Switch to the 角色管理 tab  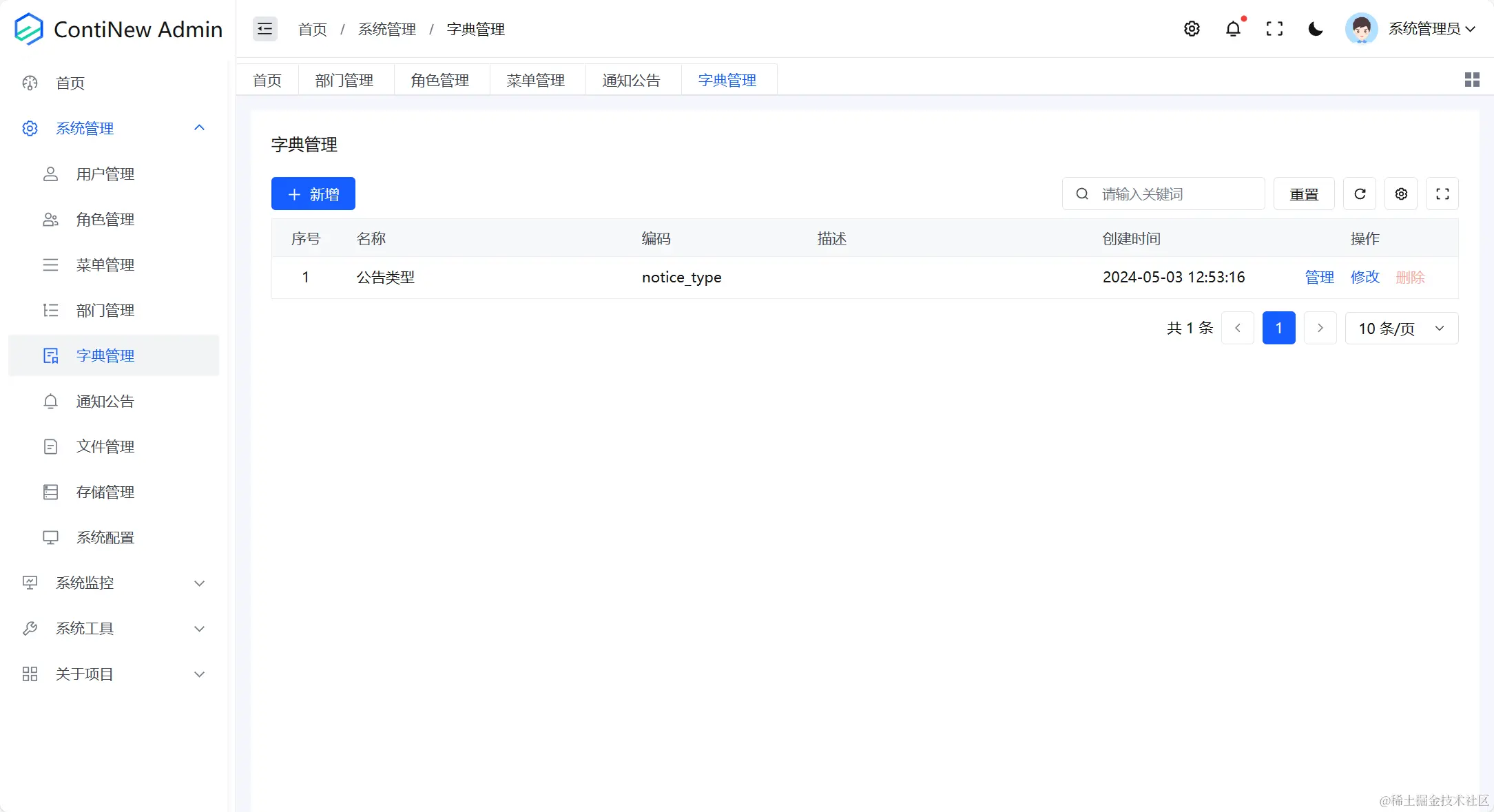tap(439, 79)
